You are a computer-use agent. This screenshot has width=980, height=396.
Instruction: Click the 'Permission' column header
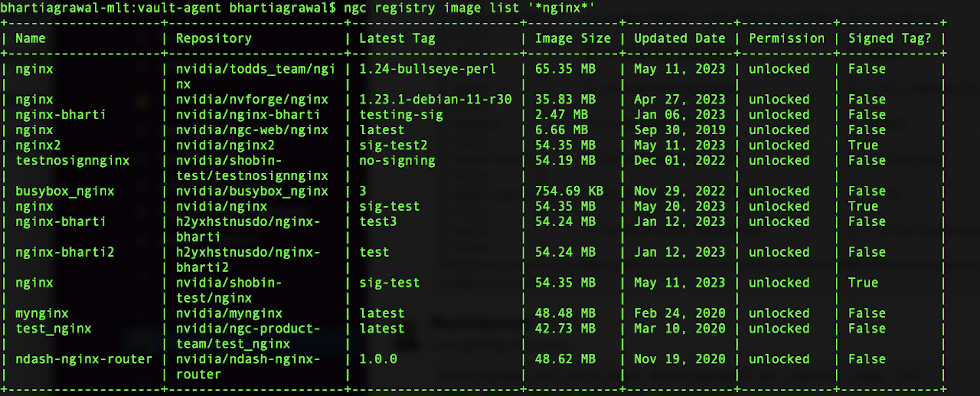(787, 38)
